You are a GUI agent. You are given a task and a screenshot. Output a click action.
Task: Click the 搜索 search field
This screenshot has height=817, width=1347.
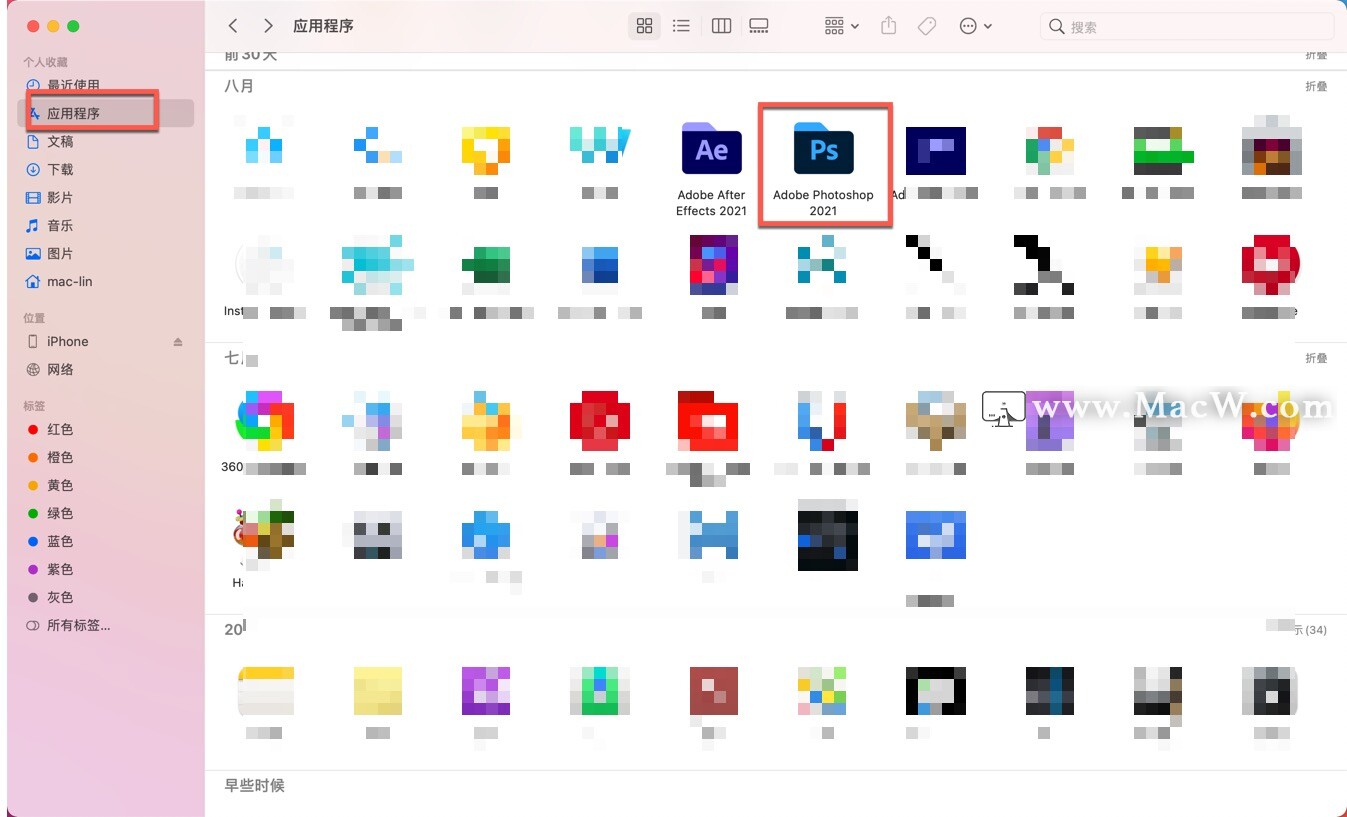coord(1187,27)
